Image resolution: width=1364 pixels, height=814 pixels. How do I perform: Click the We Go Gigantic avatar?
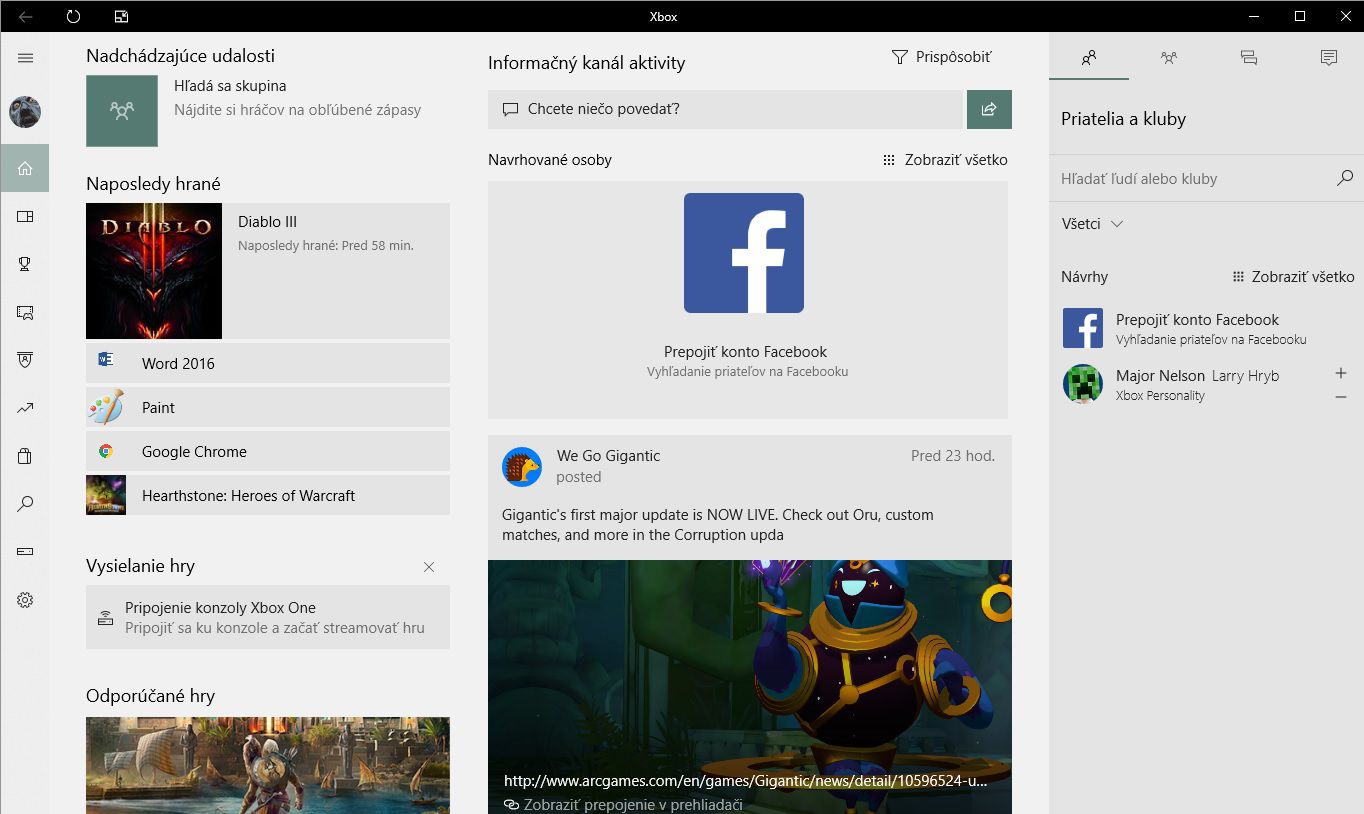522,467
